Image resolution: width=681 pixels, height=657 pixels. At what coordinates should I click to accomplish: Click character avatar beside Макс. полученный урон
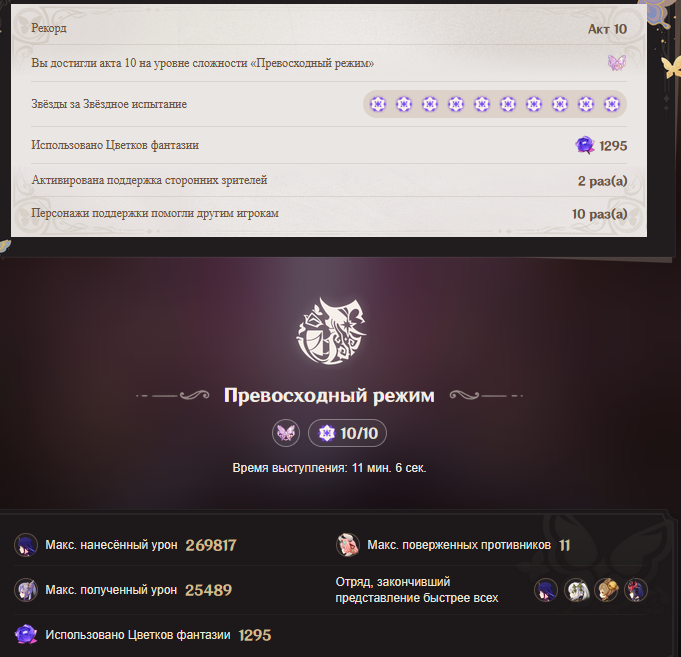click(x=26, y=590)
